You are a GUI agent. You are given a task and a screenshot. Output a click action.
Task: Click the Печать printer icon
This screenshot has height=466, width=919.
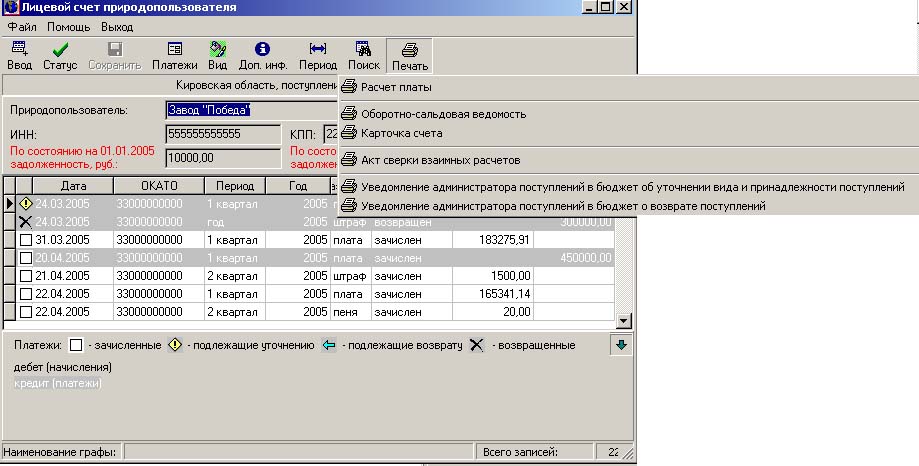[x=409, y=50]
